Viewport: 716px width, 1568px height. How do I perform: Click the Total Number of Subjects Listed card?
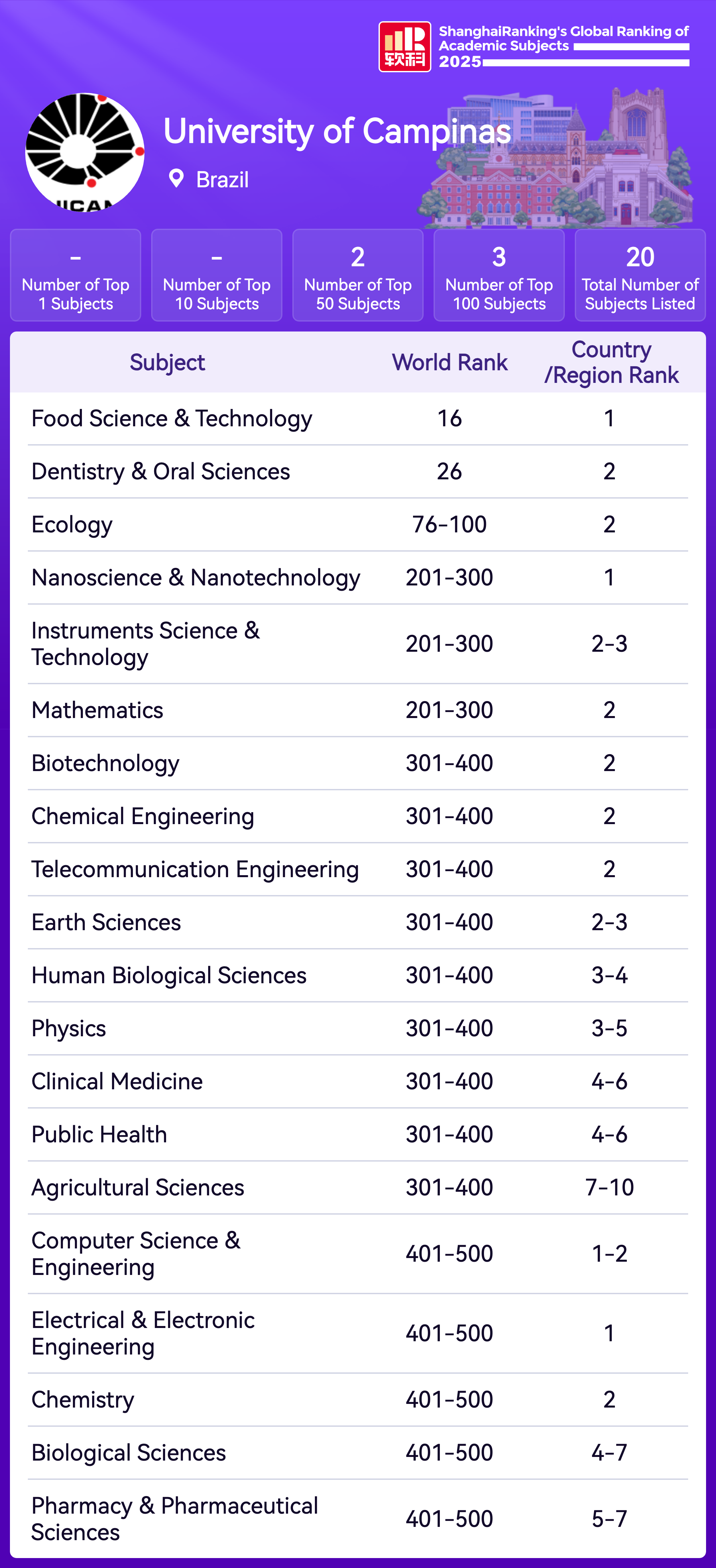pyautogui.click(x=640, y=275)
